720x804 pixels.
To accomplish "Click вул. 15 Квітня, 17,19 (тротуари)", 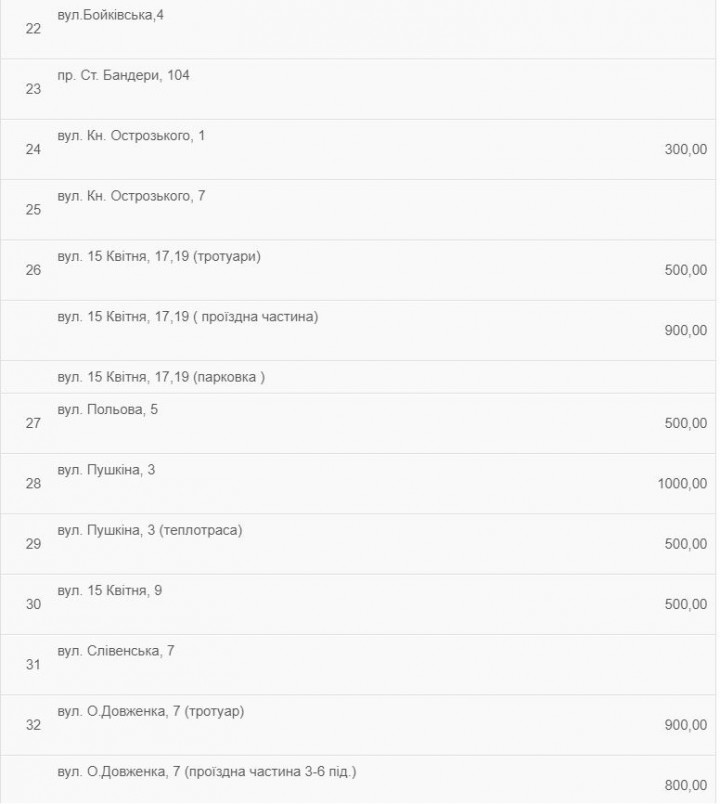I will point(159,256).
